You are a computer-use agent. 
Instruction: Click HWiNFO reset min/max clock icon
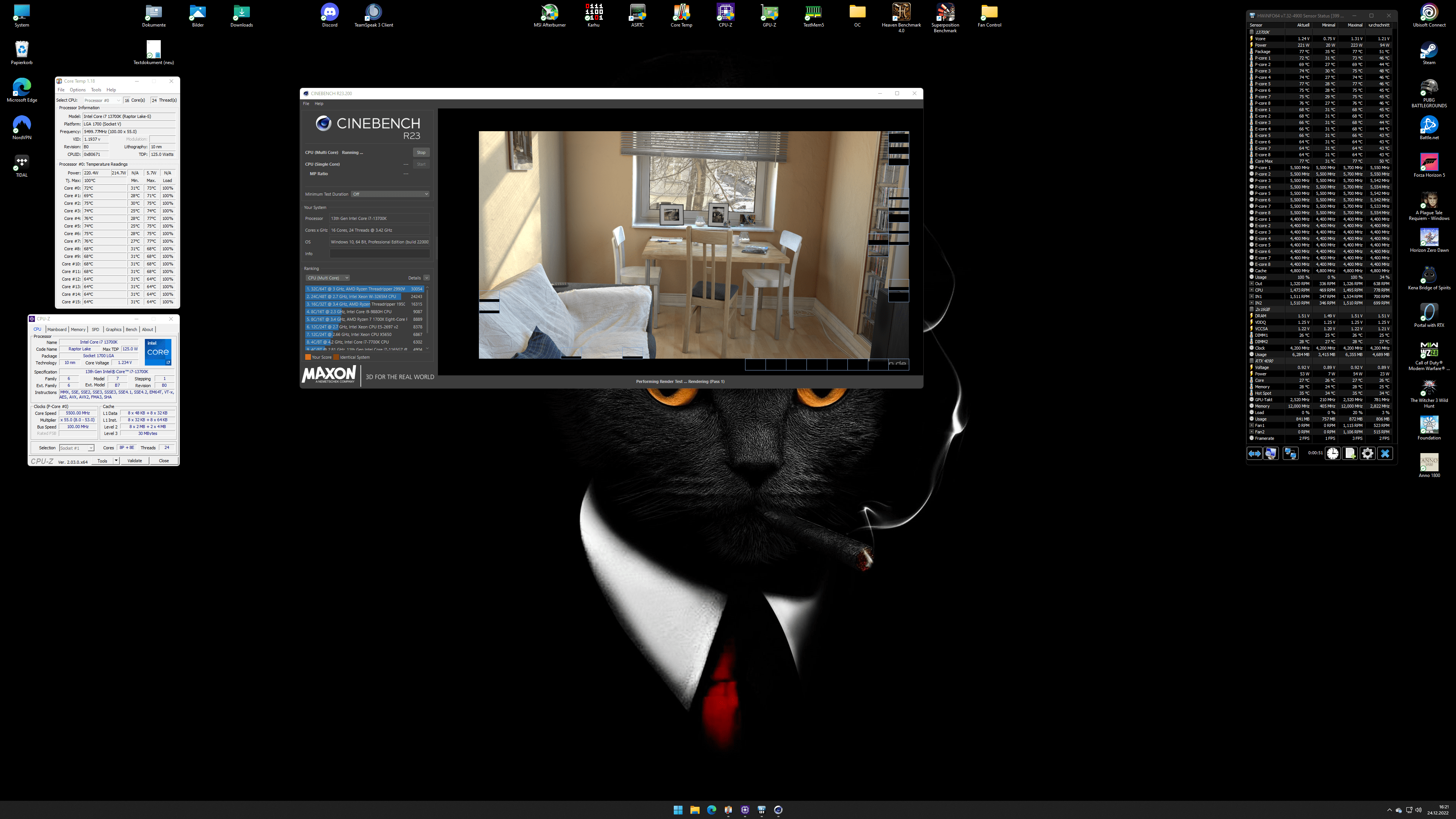point(1332,453)
